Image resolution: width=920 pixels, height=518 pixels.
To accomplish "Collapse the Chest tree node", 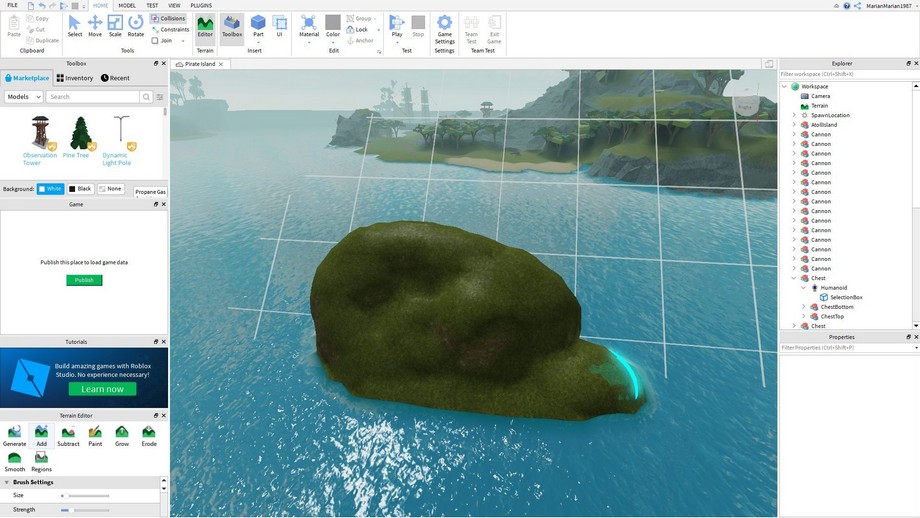I will point(794,278).
